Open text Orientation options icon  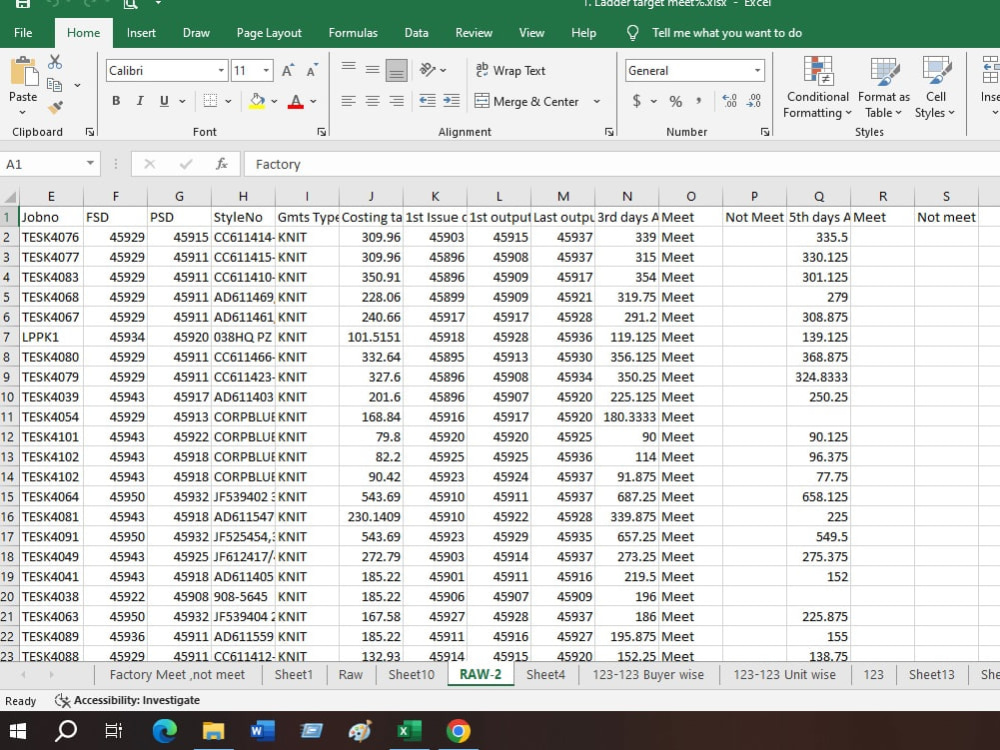pos(428,70)
